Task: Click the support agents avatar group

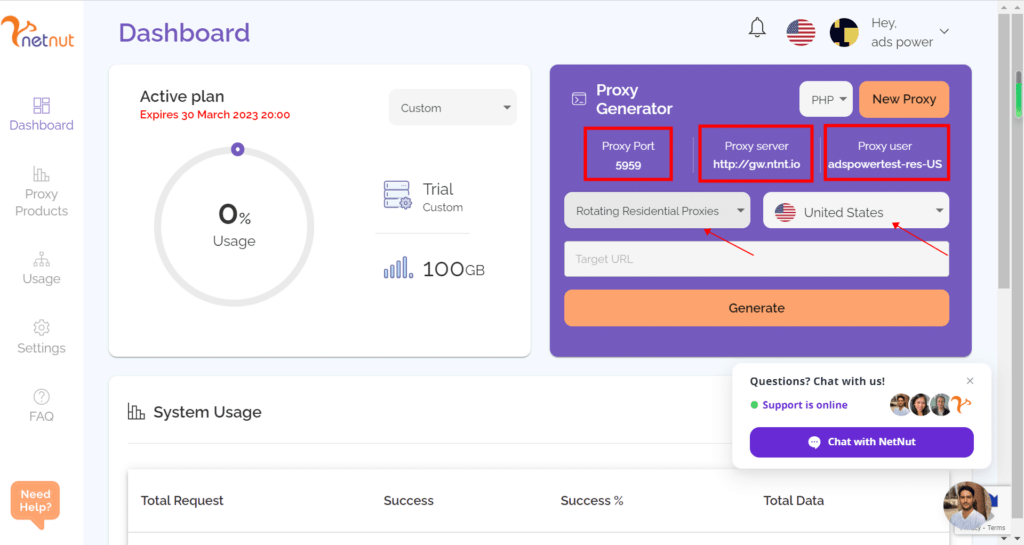Action: [931, 405]
